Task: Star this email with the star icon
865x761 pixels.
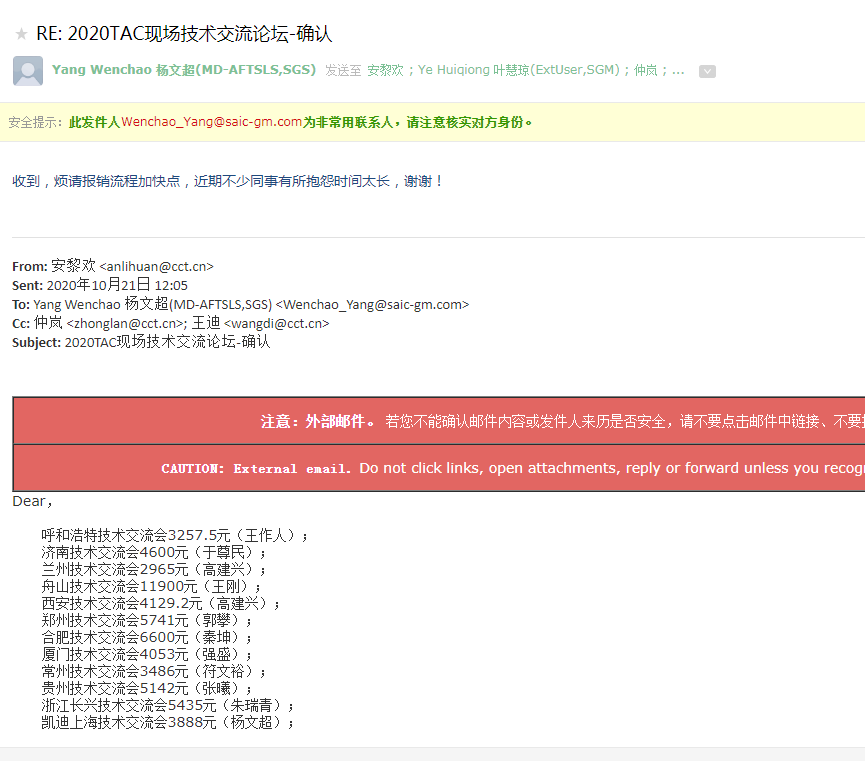Action: pos(21,34)
